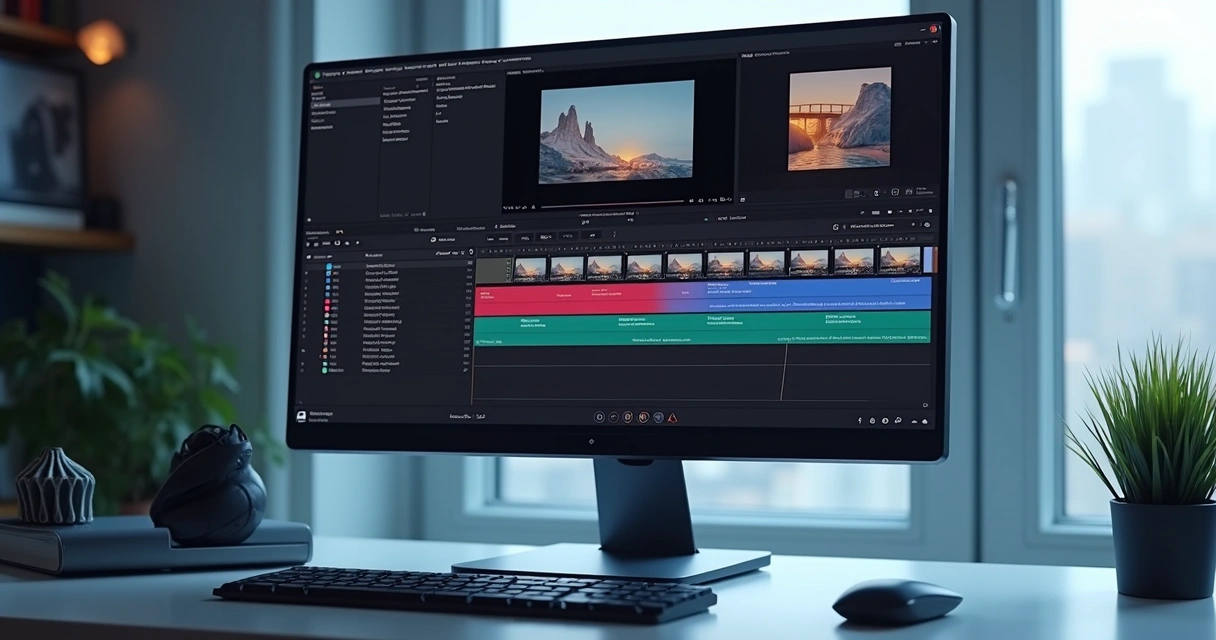Viewport: 1216px width, 640px height.
Task: Click the green logo icon at top-left of app
Action: click(x=318, y=74)
